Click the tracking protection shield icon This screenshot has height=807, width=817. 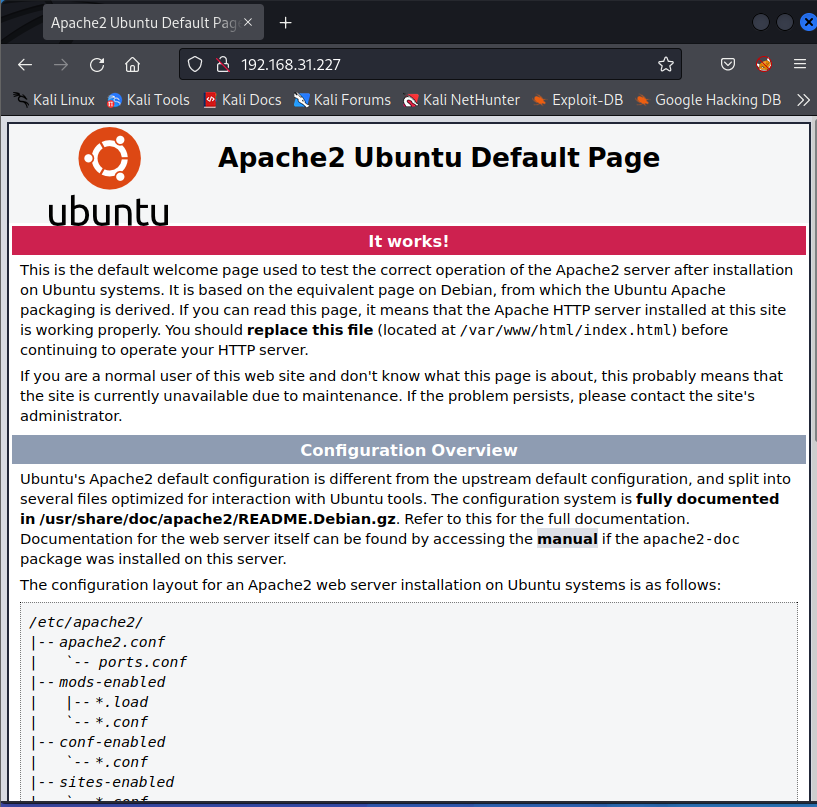[195, 65]
